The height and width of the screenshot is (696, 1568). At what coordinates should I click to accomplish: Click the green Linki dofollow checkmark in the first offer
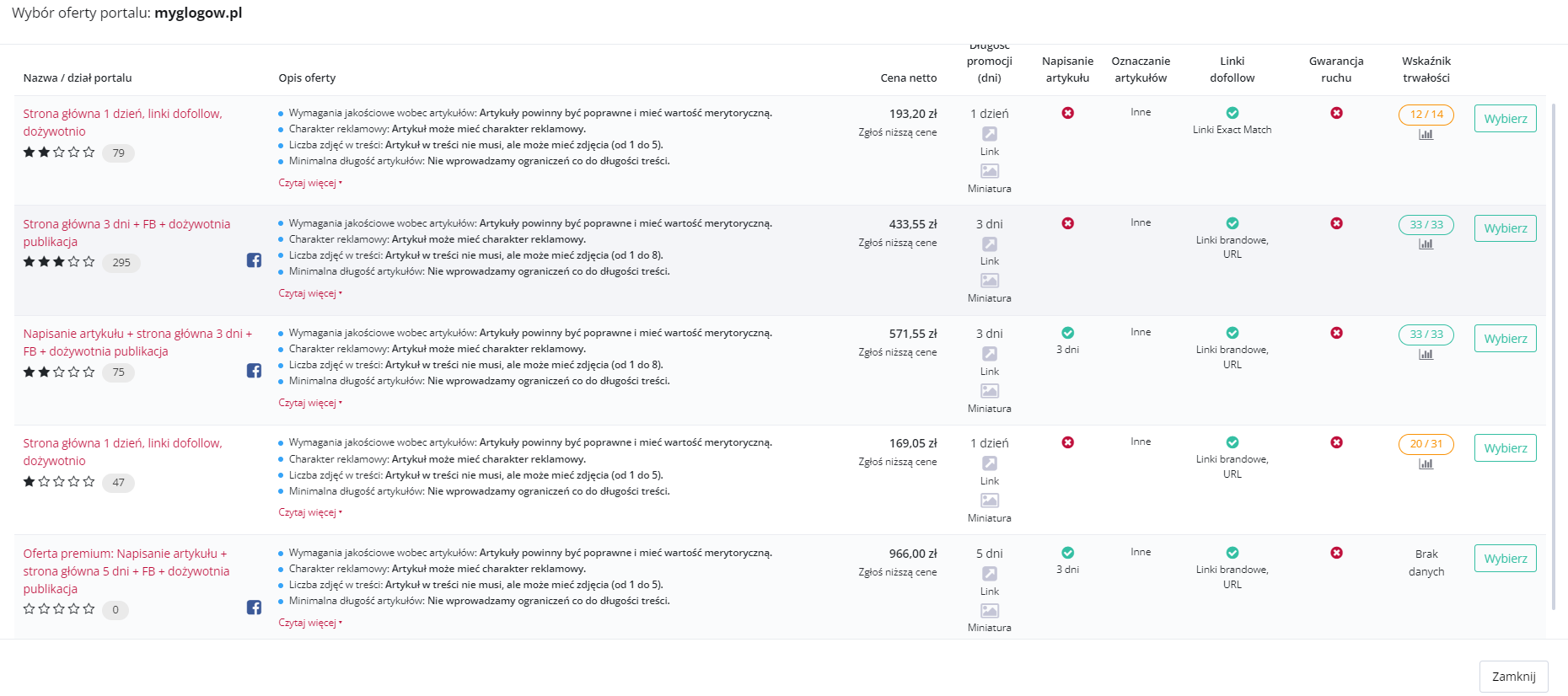point(1232,113)
